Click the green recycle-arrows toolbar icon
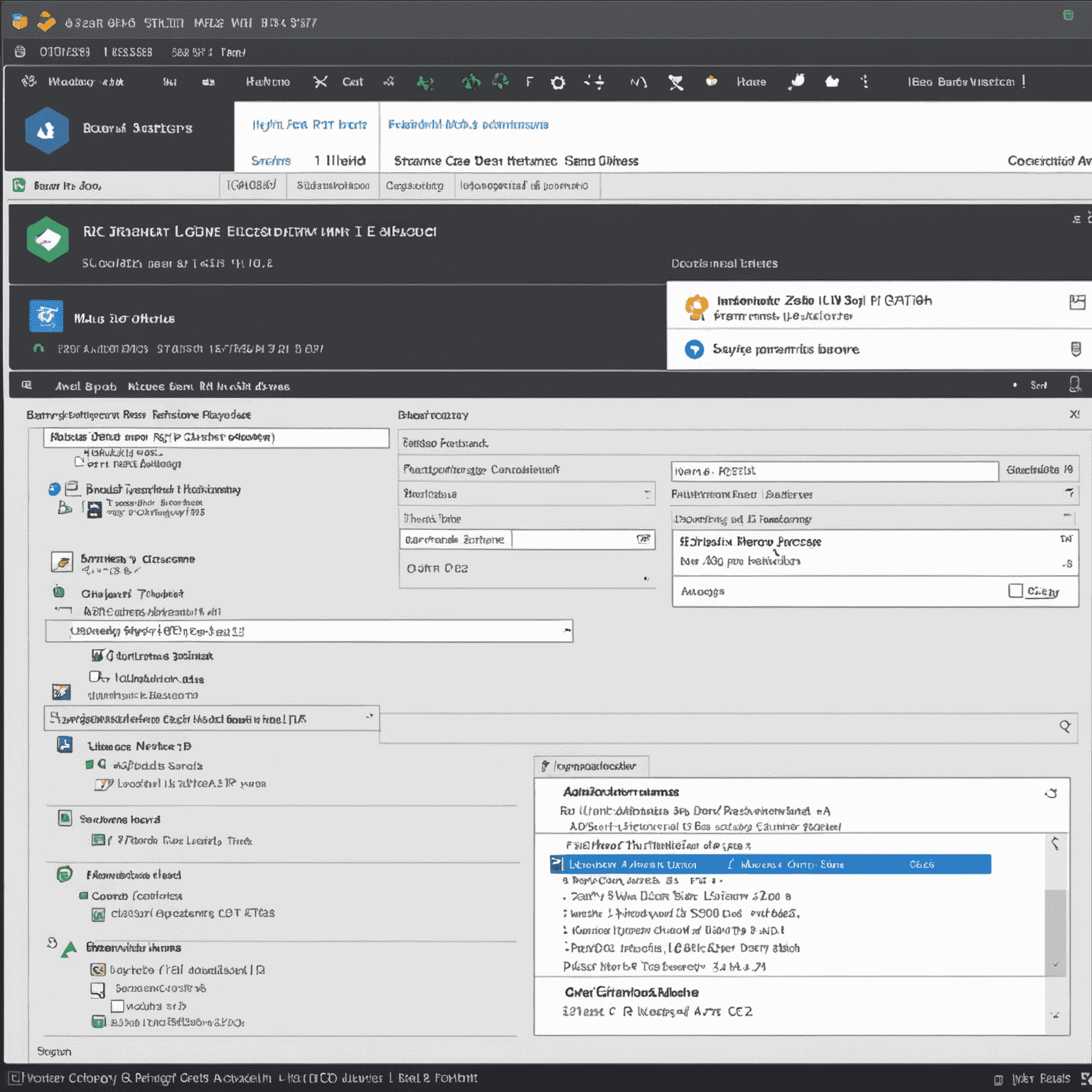This screenshot has width=1092, height=1092. (x=501, y=81)
